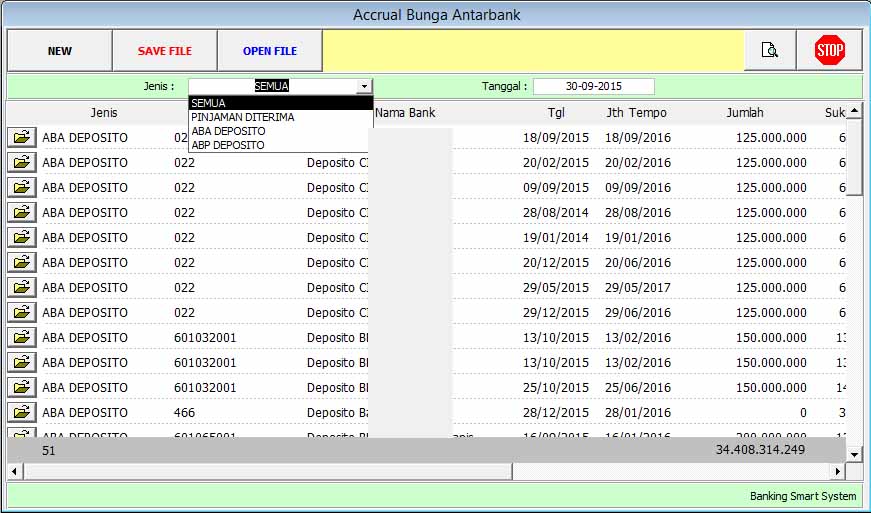The image size is (871, 513).
Task: Open the print preview magnifier icon
Action: pos(769,51)
